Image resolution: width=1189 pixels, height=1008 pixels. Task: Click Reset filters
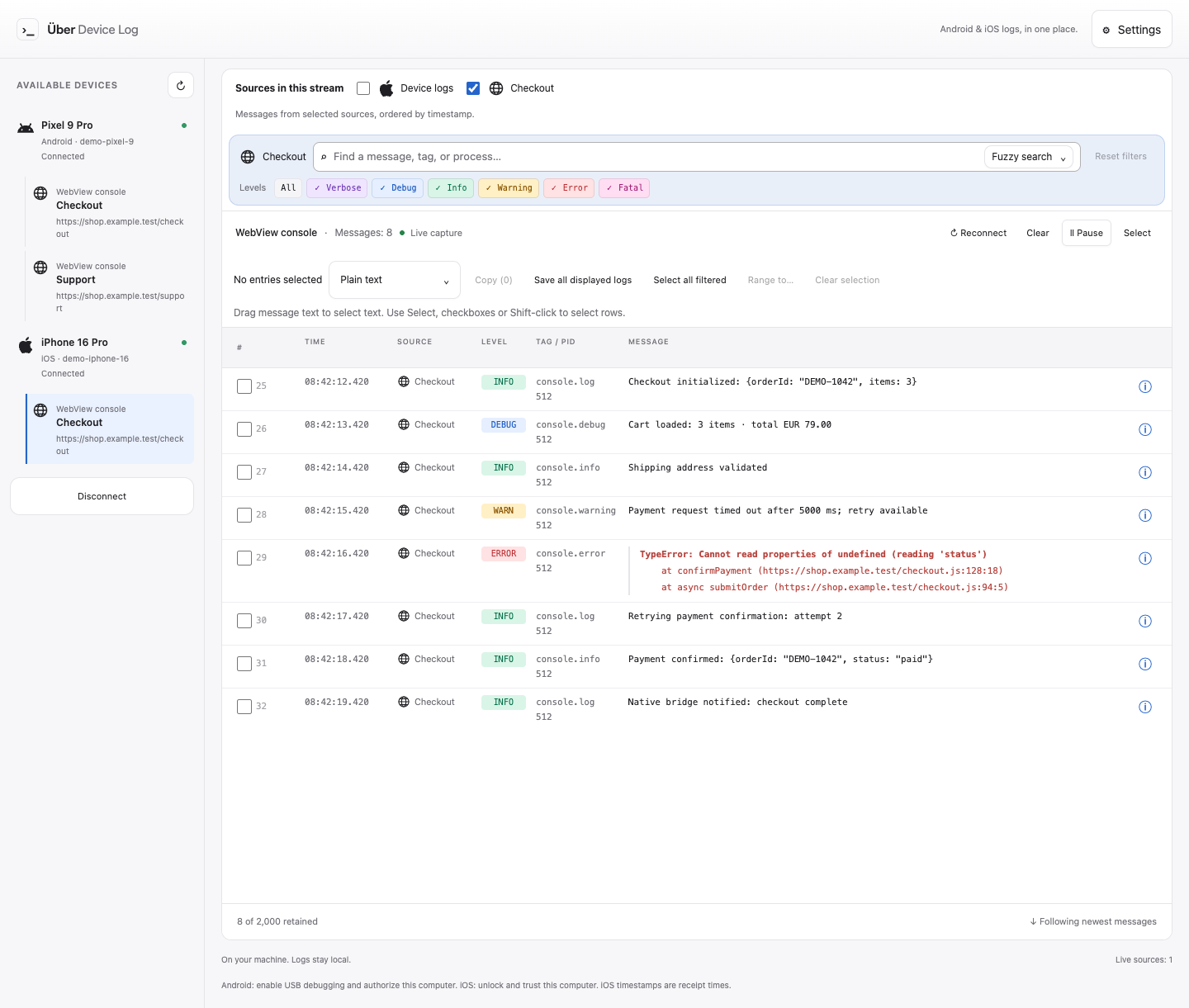tap(1120, 156)
